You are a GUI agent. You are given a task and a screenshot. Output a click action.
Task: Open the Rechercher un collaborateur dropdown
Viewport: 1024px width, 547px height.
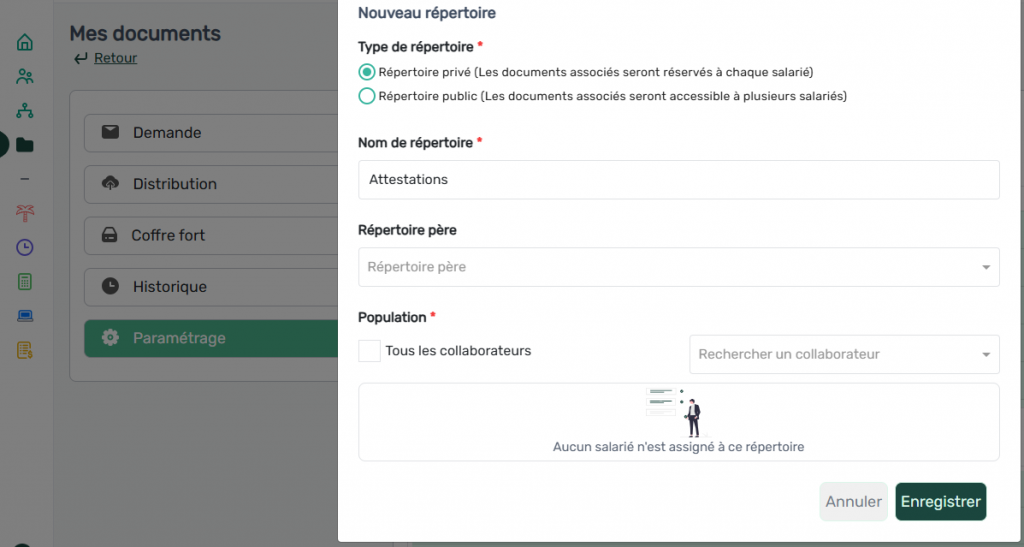tap(844, 354)
